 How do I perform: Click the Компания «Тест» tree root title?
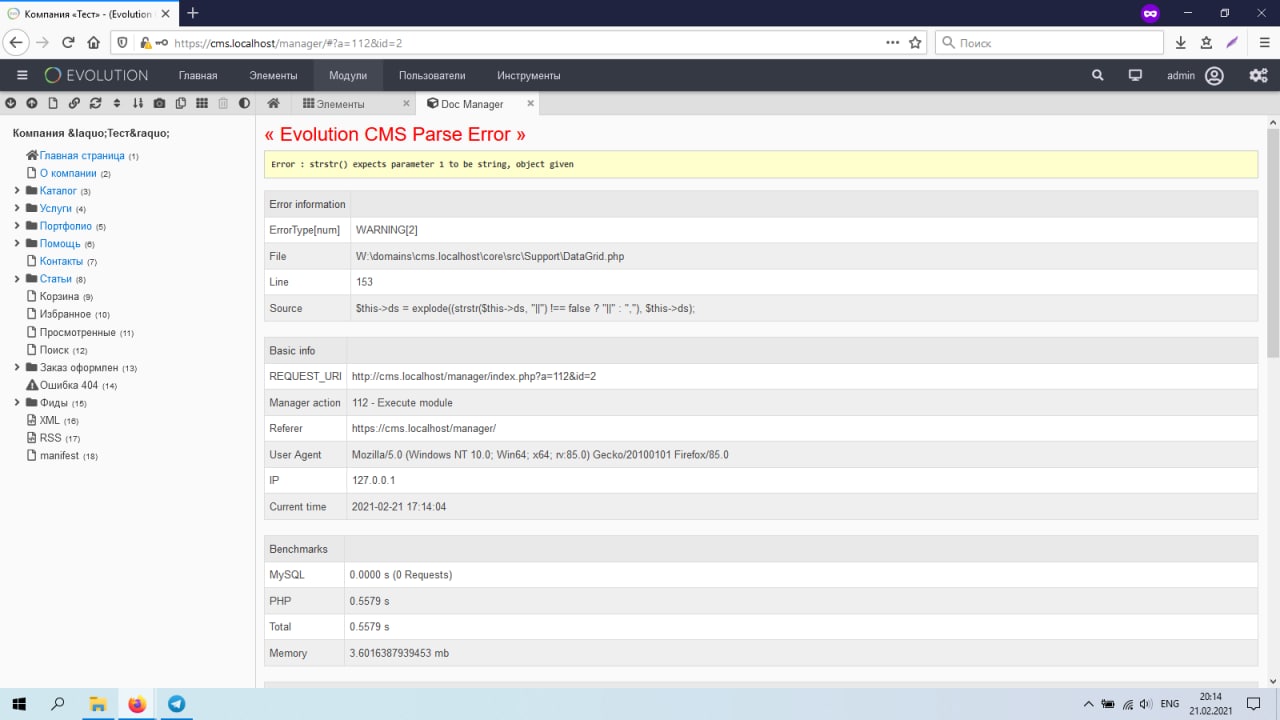91,133
